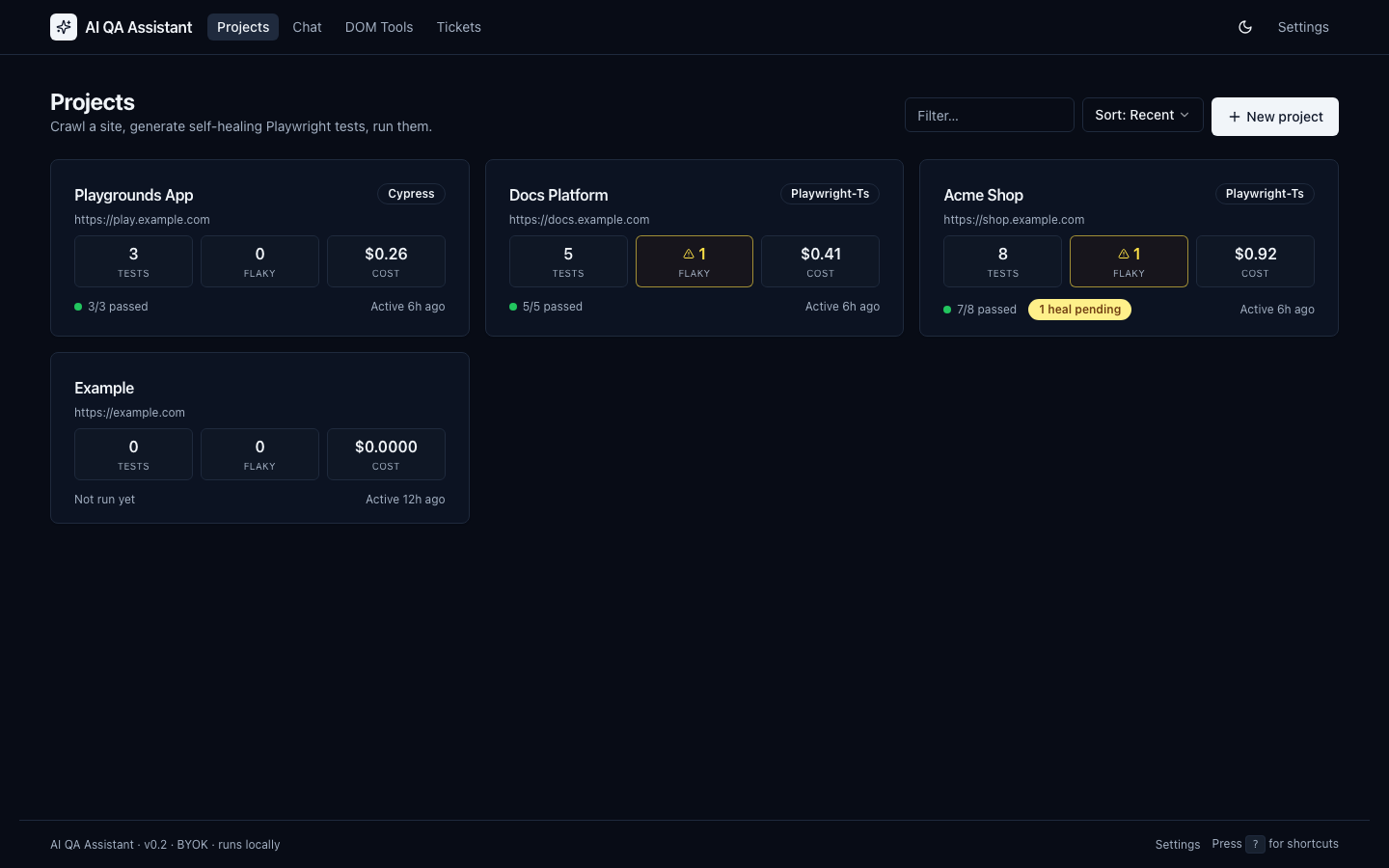Screen dimensions: 1389x868
Task: Open the Playgrounds App project card title
Action: pyautogui.click(x=134, y=195)
